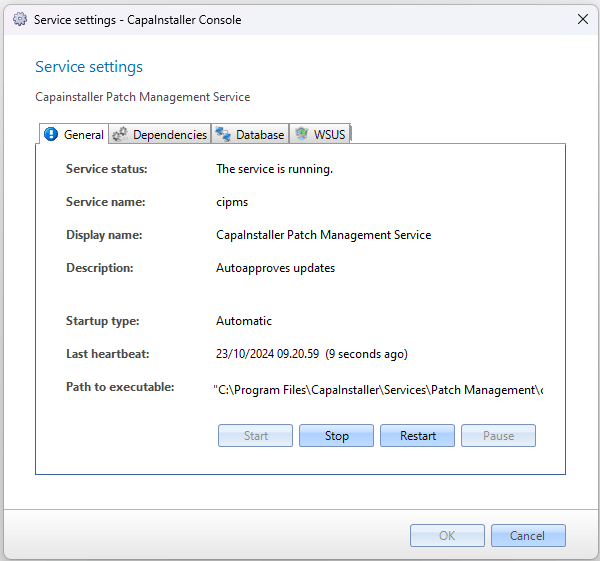The width and height of the screenshot is (600, 561).
Task: Click the 'Last heartbeat:' label
Action: (x=108, y=354)
